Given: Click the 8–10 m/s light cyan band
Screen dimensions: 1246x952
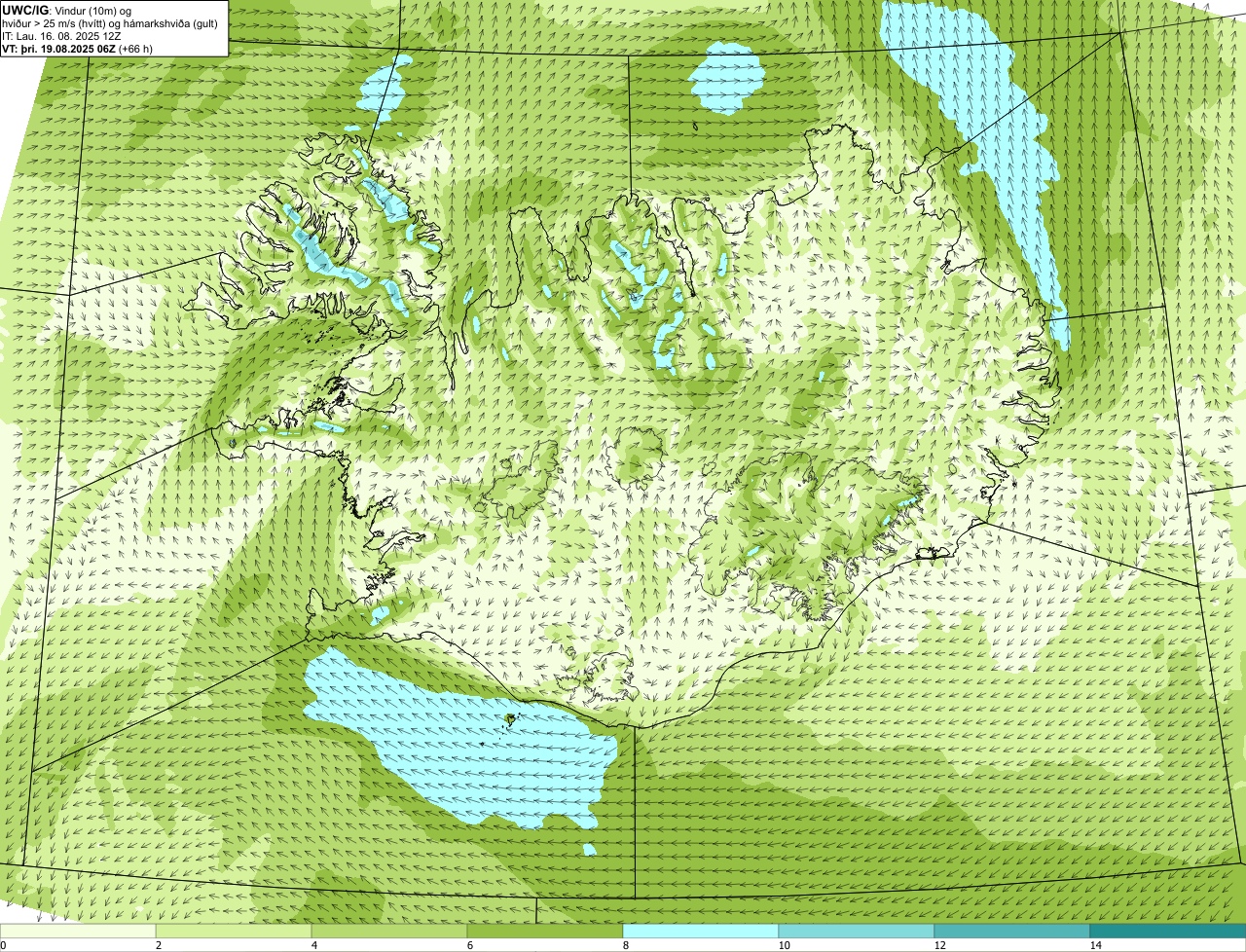Looking at the screenshot, I should (x=701, y=931).
